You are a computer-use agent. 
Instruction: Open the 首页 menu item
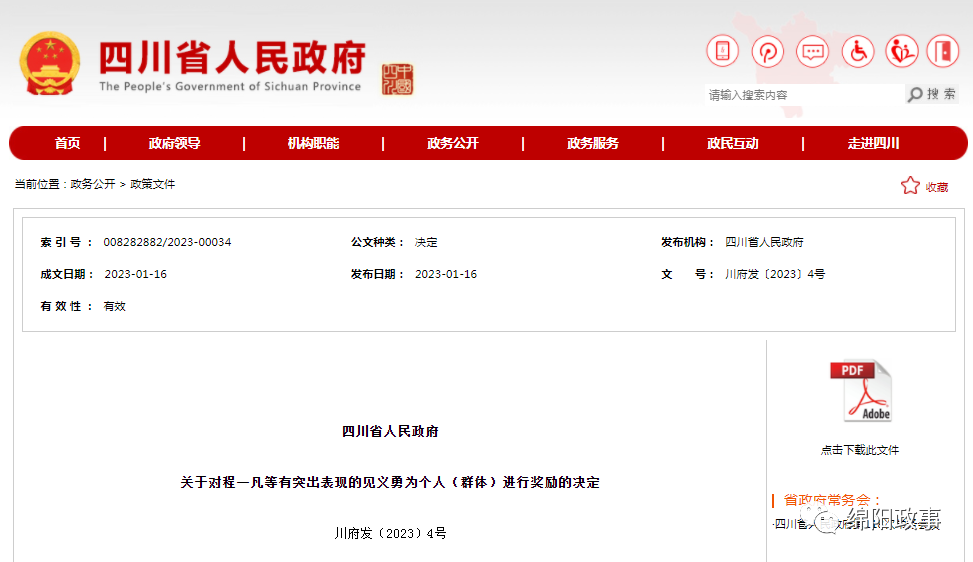click(68, 143)
